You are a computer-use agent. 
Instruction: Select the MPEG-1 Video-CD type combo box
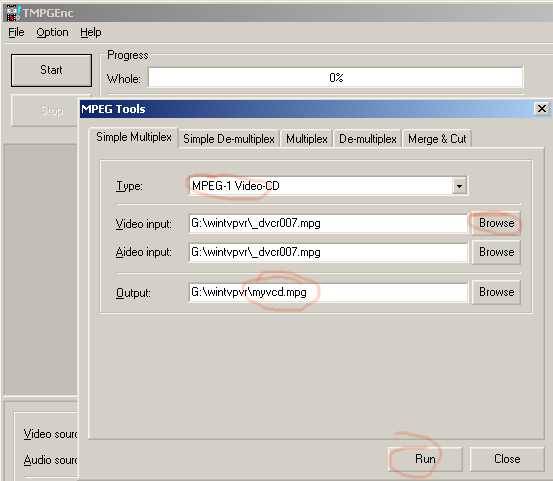[x=328, y=186]
